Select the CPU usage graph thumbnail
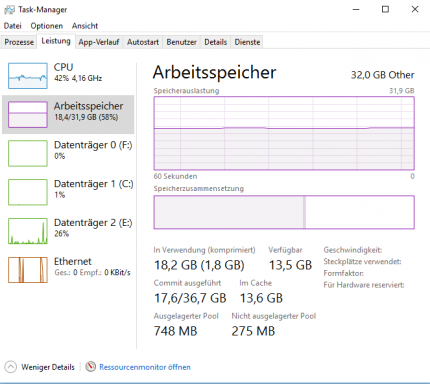 [x=28, y=76]
